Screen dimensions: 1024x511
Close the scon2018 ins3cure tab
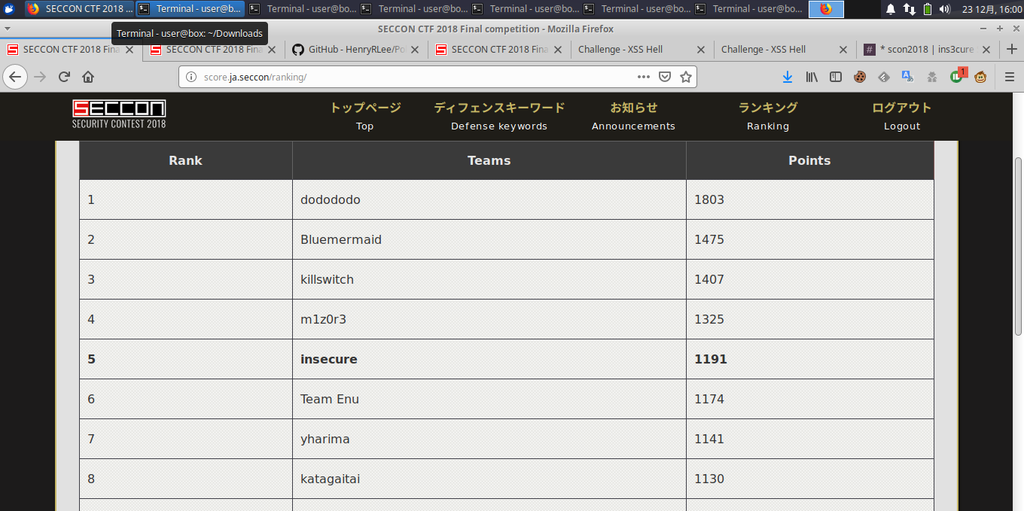pyautogui.click(x=986, y=50)
